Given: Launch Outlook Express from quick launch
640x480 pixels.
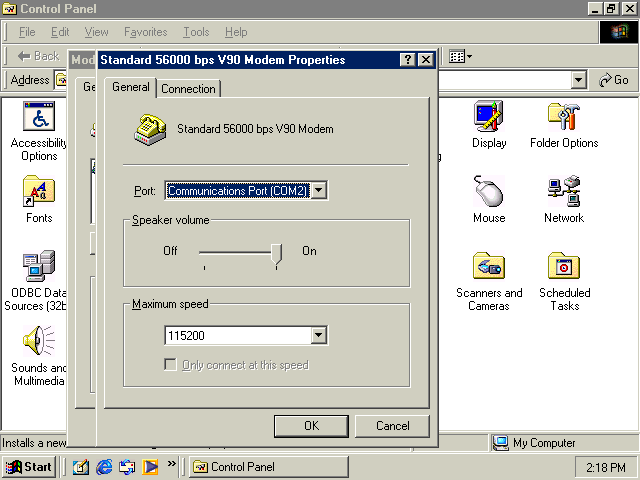Looking at the screenshot, I should 127,467.
